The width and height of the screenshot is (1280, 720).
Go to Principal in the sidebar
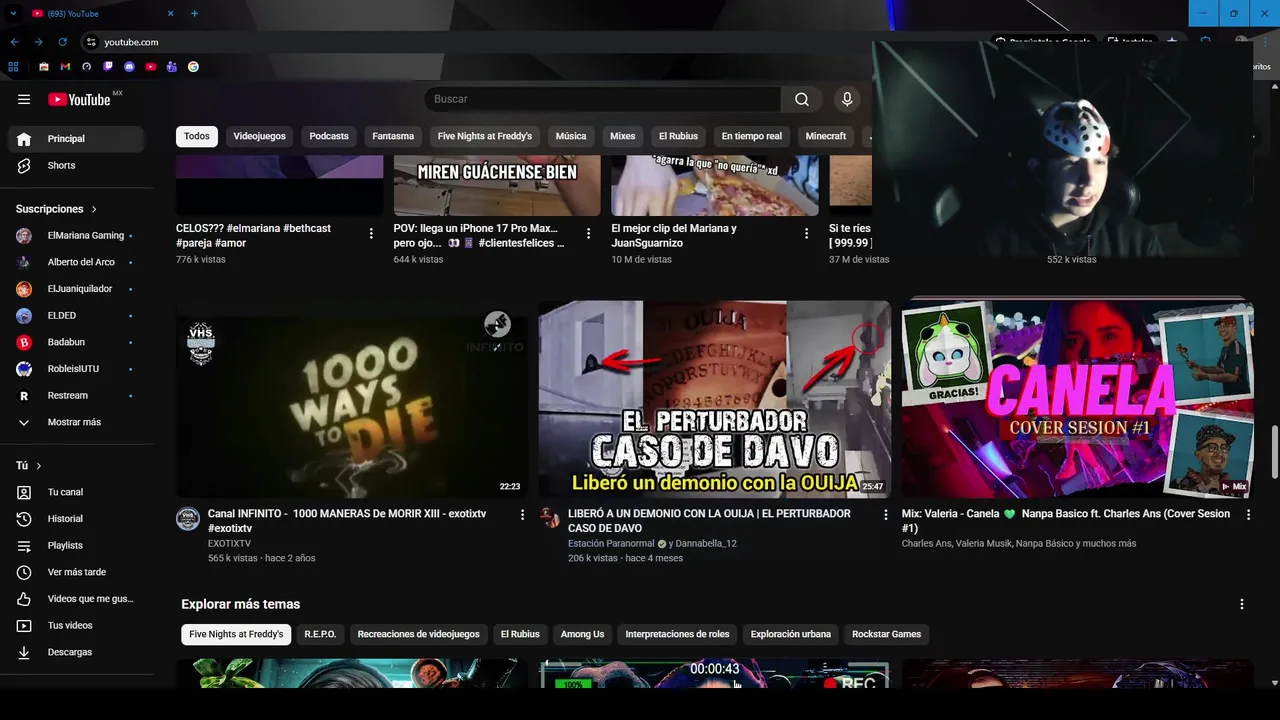click(x=76, y=139)
